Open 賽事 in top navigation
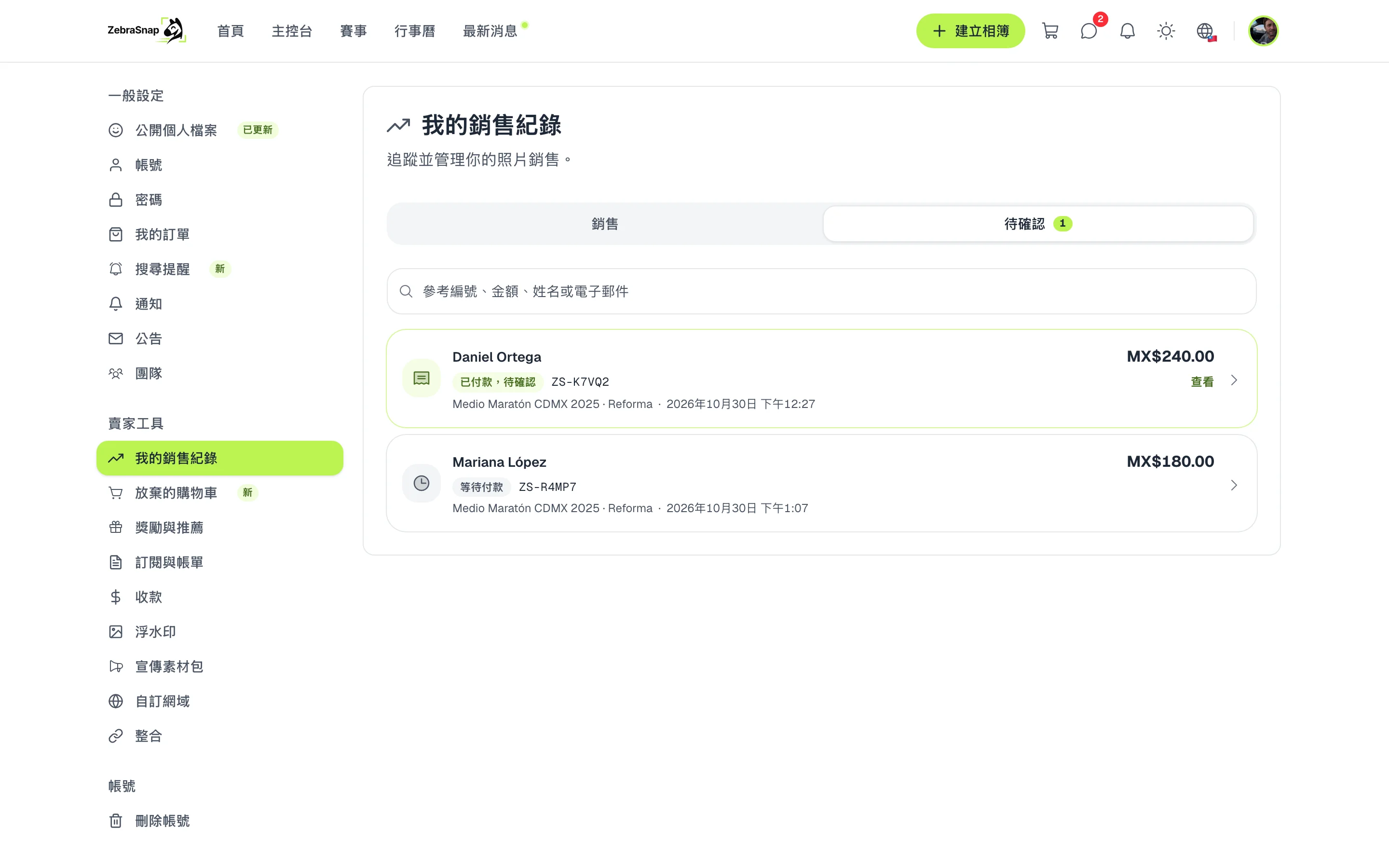This screenshot has width=1389, height=868. (x=353, y=31)
